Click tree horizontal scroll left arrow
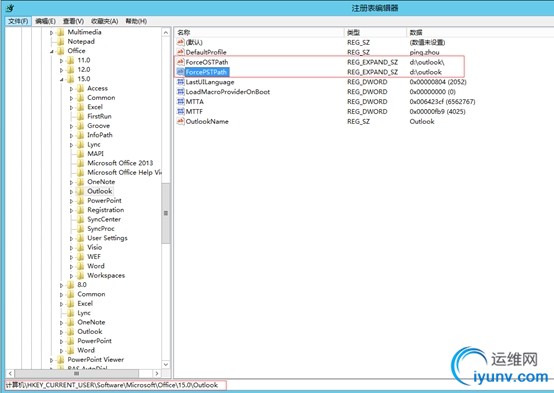The width and height of the screenshot is (554, 393). (10, 373)
